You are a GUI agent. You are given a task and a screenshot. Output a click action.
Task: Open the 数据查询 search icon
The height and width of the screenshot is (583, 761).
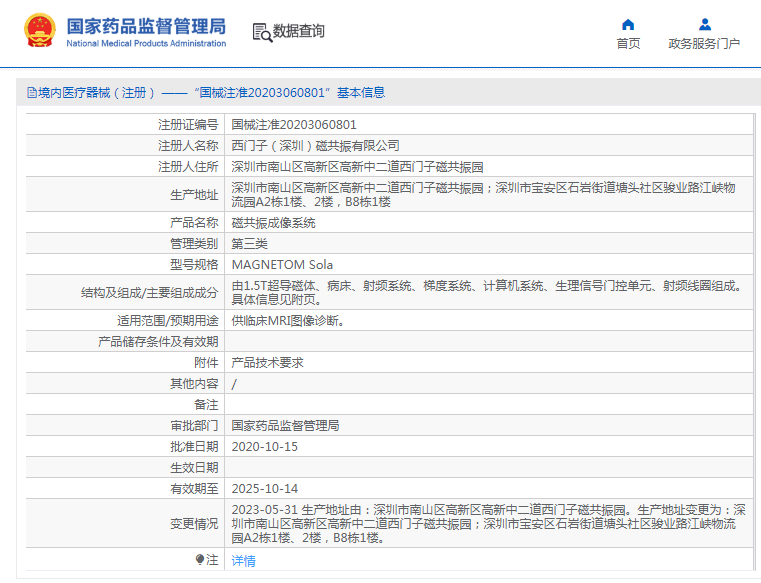coord(262,33)
